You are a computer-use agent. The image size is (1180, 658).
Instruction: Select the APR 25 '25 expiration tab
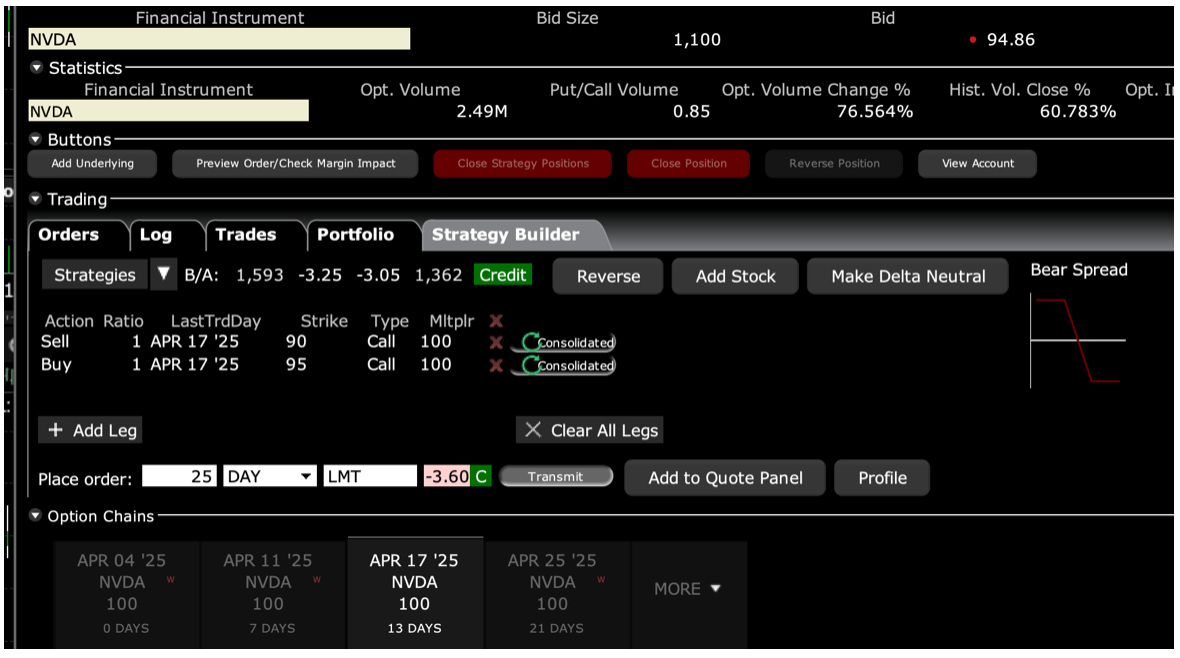point(551,593)
